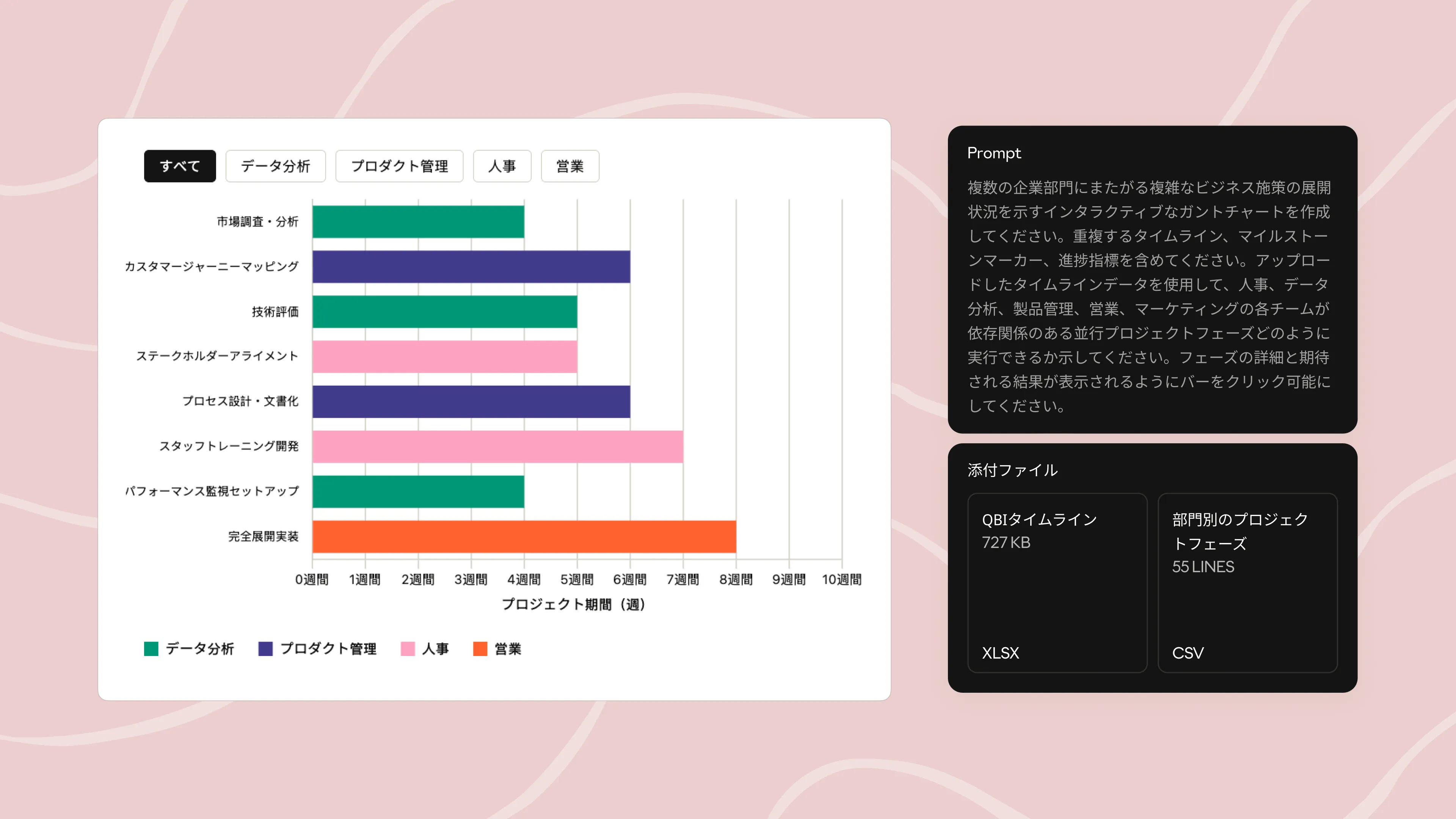The height and width of the screenshot is (819, 1456).
Task: Select the プロセス設計・文書化 bar
Action: [x=471, y=401]
